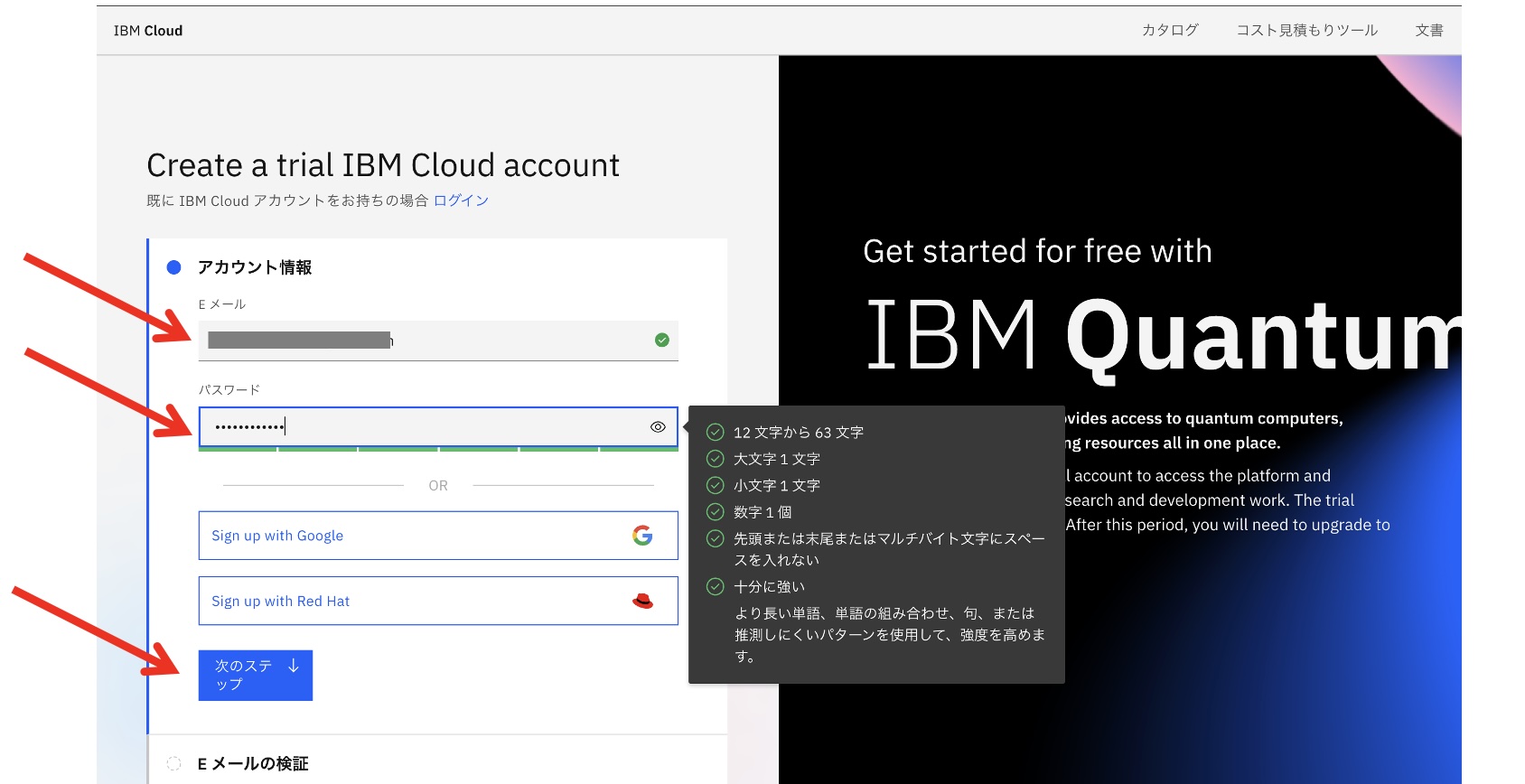Proceed with 次のステップ button

(x=256, y=676)
